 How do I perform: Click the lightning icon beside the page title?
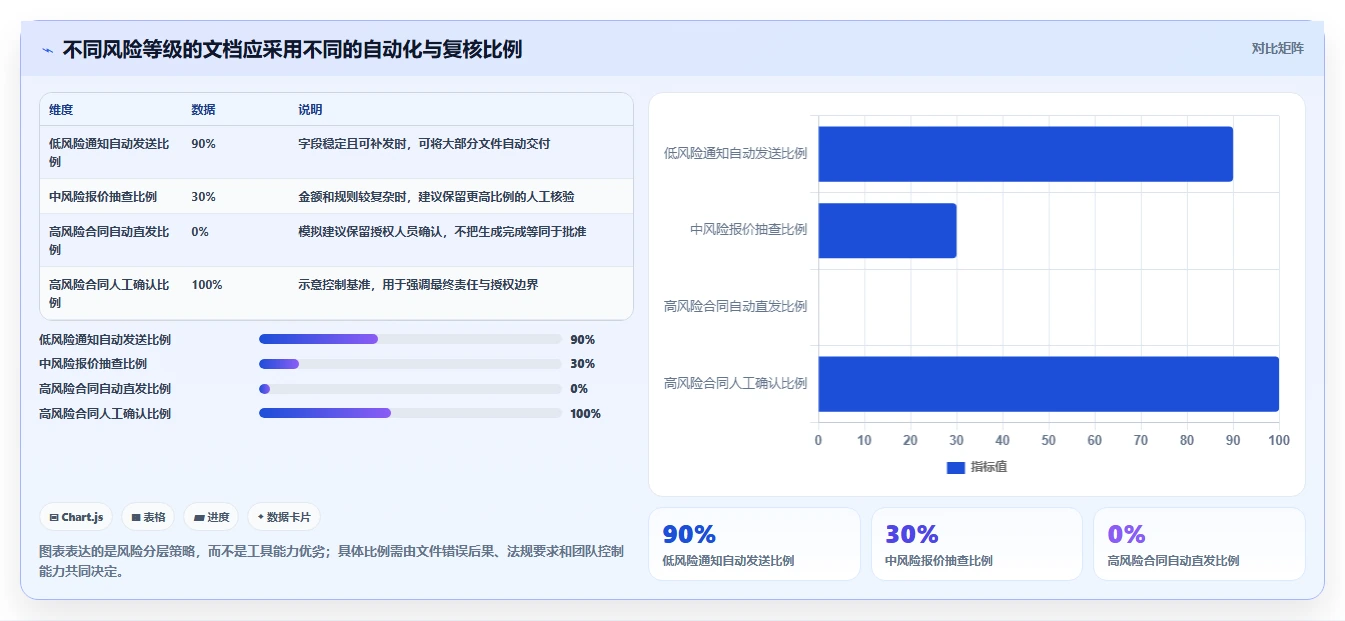pos(47,50)
